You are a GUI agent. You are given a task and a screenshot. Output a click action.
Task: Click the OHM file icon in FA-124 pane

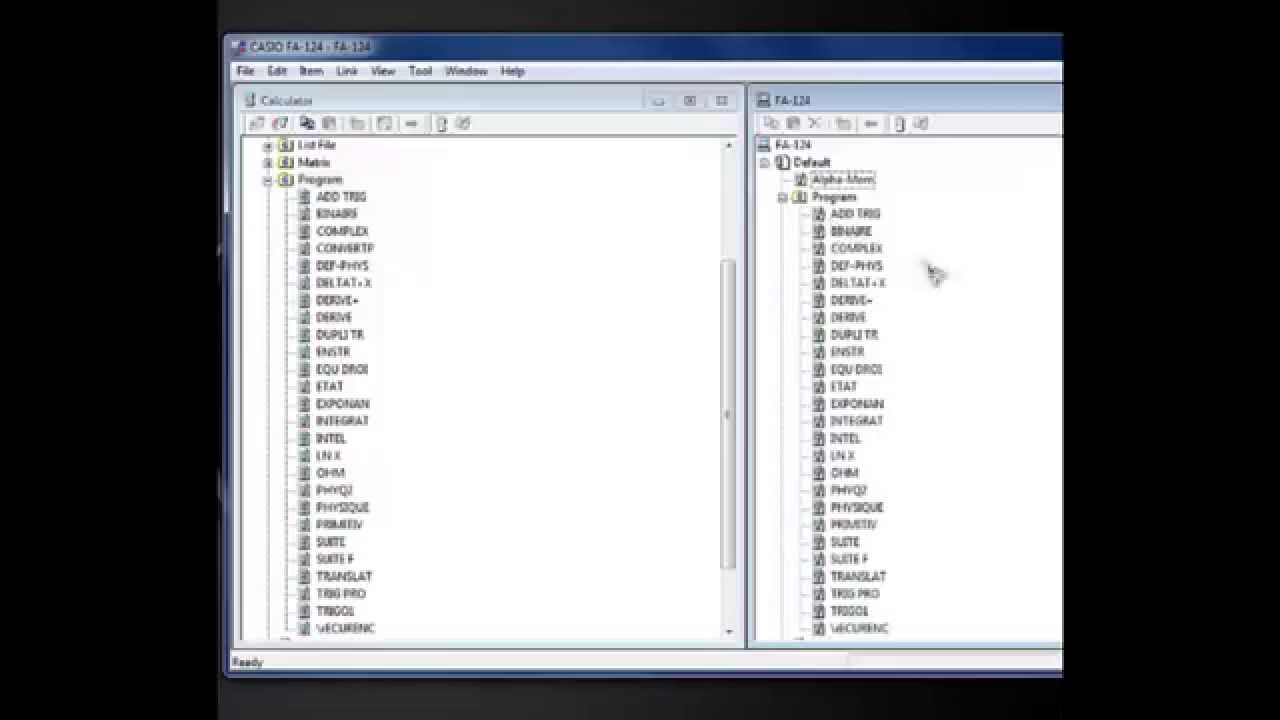click(x=819, y=473)
